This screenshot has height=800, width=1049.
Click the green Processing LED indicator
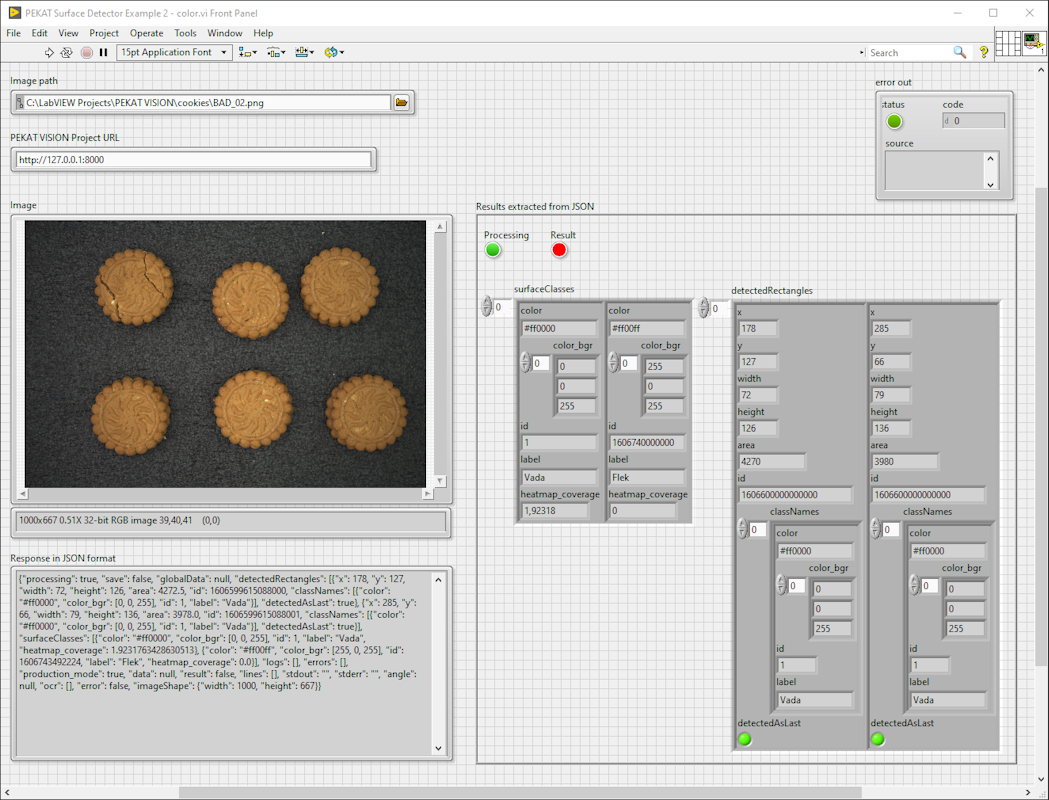coord(492,249)
